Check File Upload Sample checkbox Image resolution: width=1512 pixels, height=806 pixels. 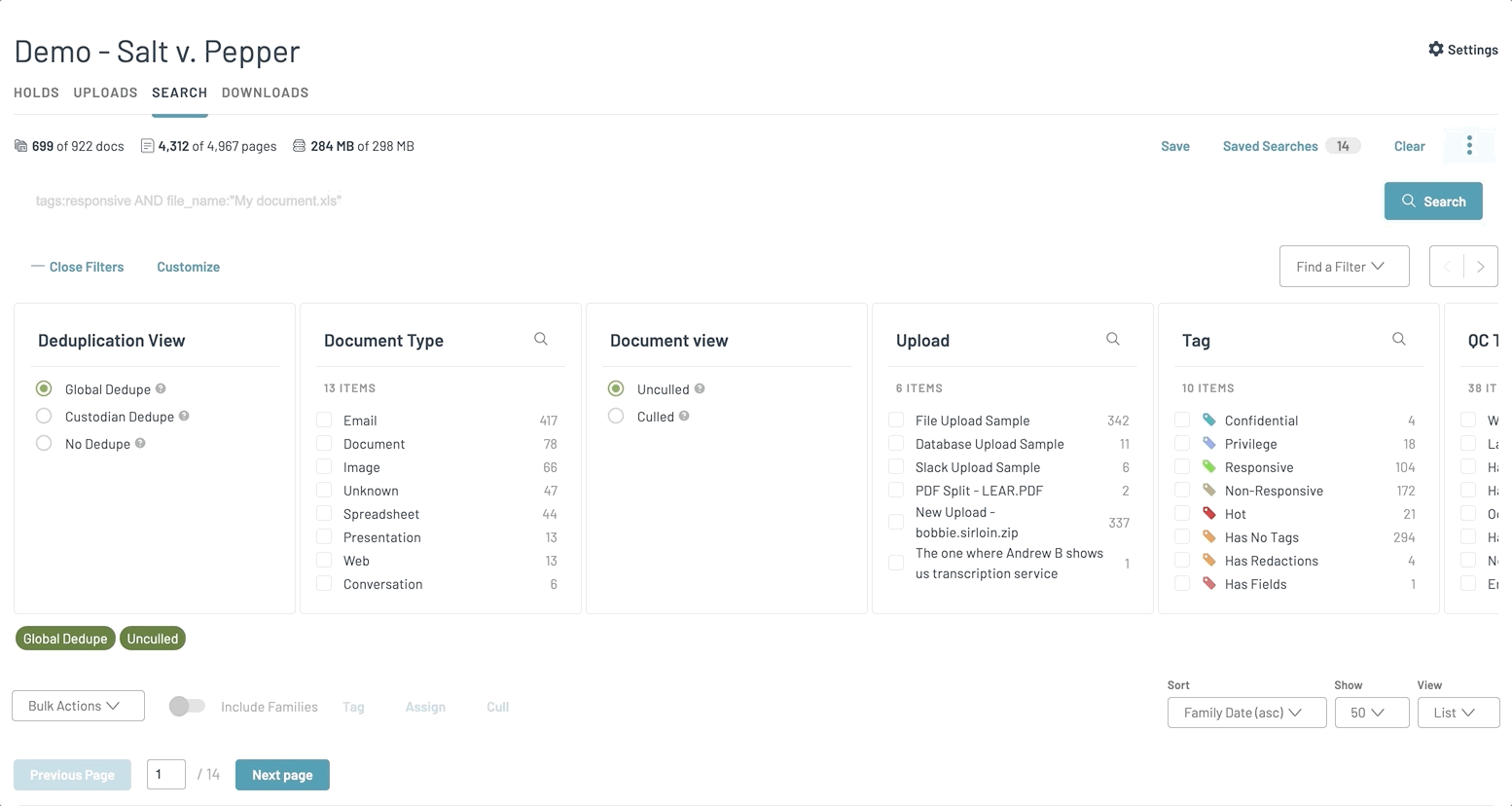coord(896,420)
